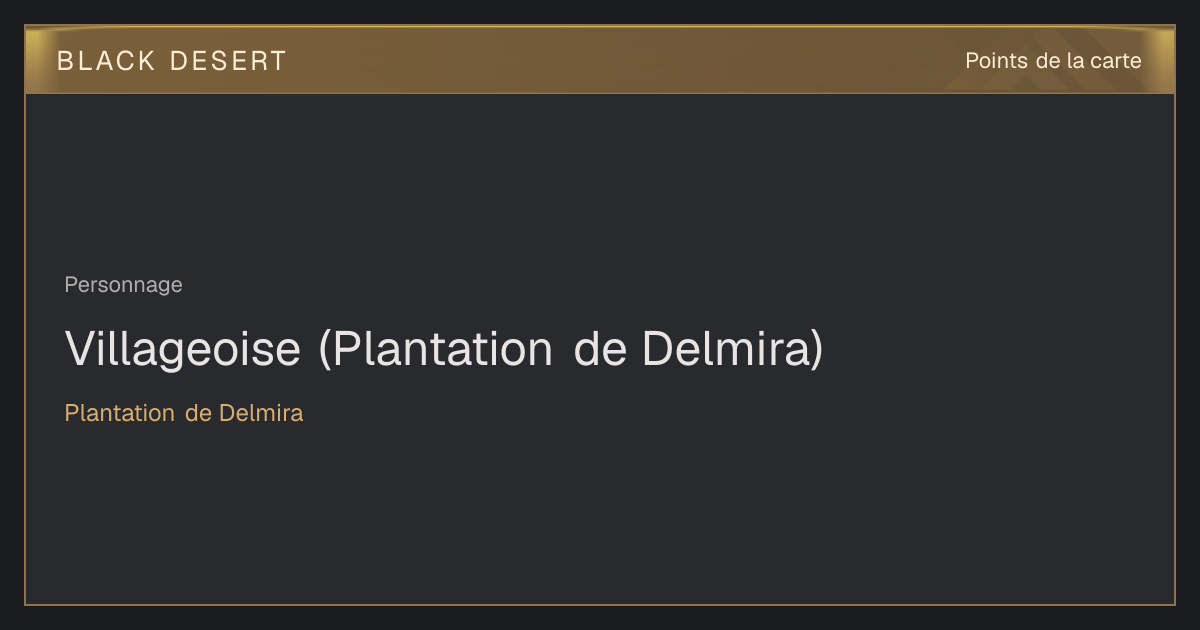Click the word BLACK in the header

(x=106, y=61)
